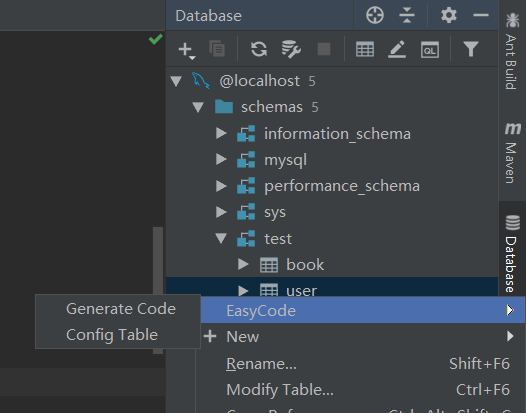The image size is (526, 413).
Task: Click the Edit Source pencil icon
Action: 397,49
